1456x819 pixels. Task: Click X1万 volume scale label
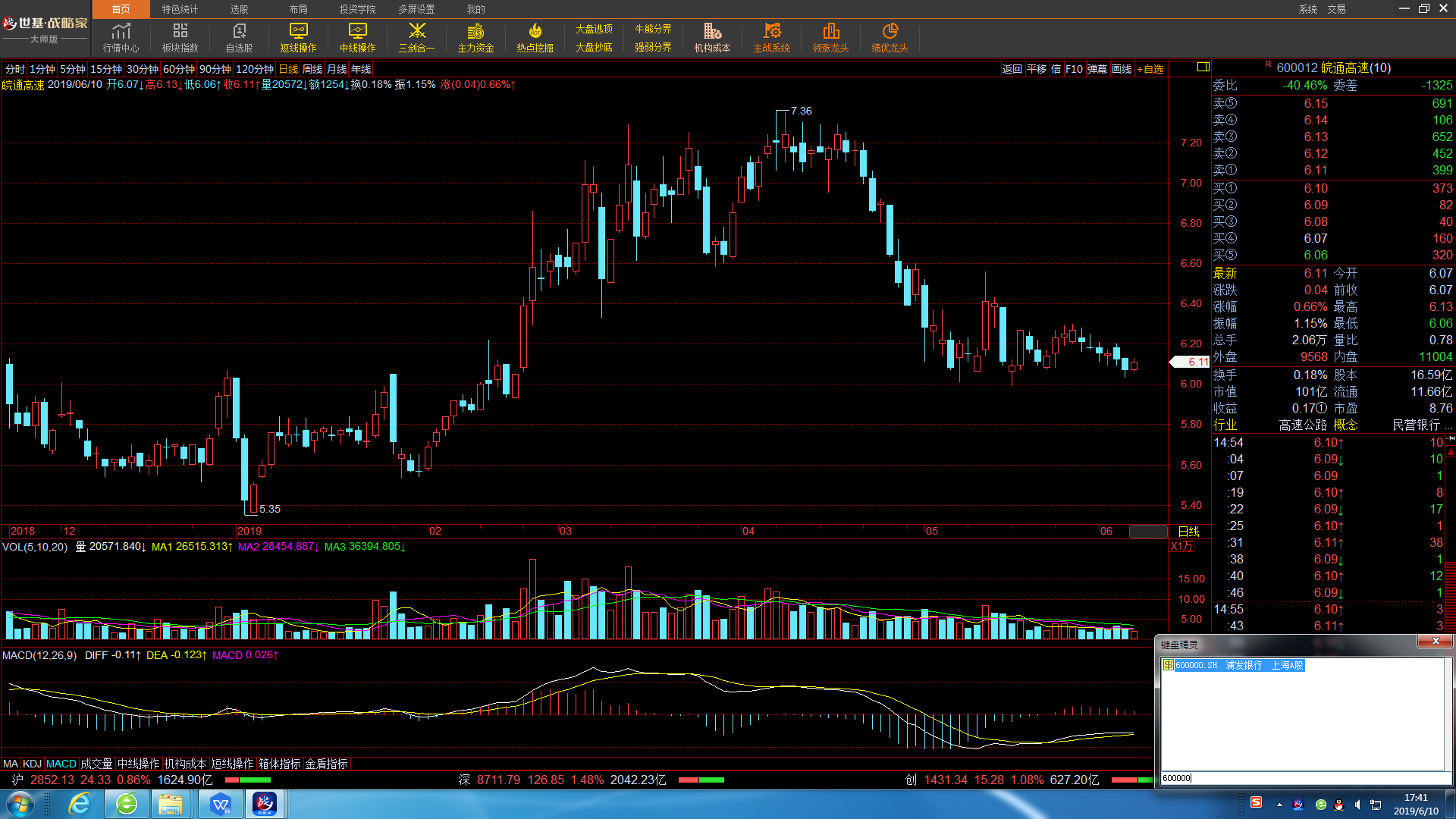pos(1182,546)
